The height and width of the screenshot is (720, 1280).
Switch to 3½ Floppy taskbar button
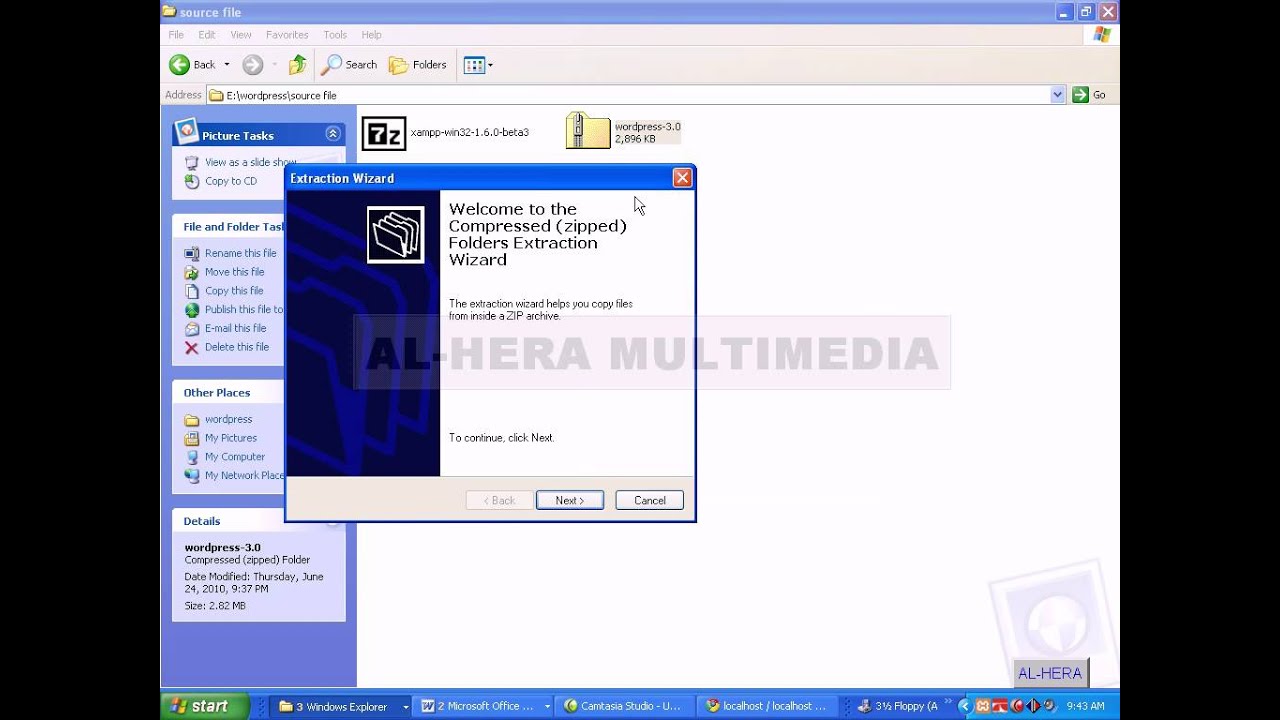pyautogui.click(x=897, y=706)
